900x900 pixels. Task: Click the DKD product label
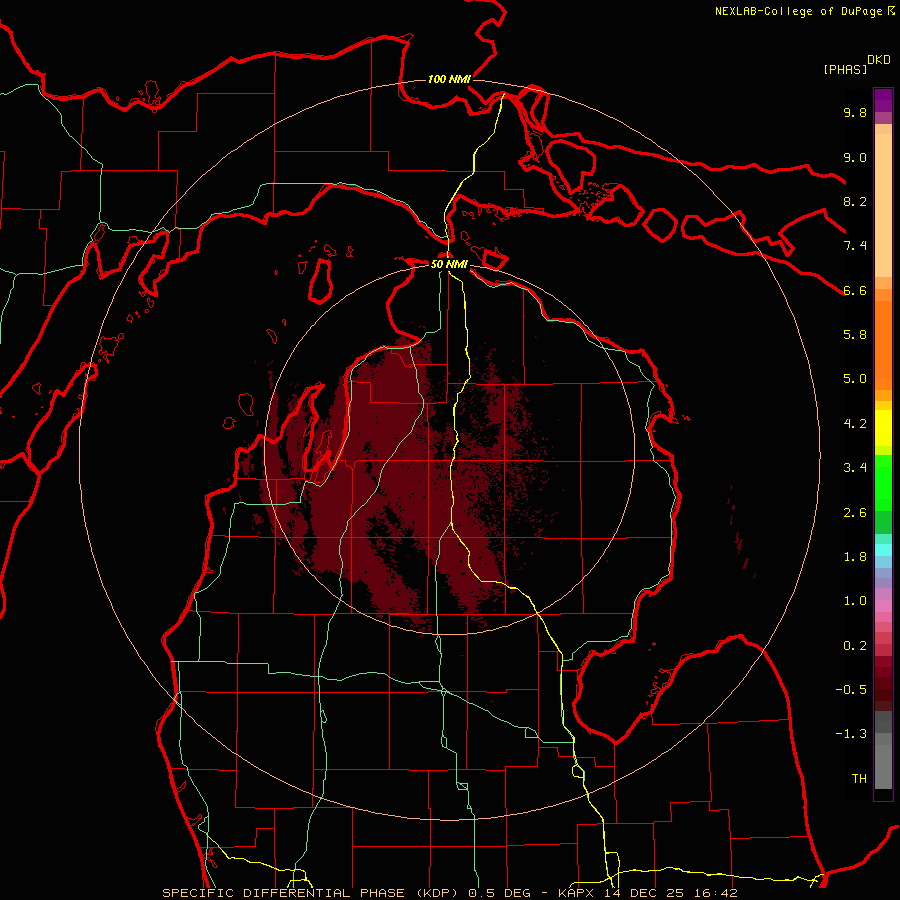click(879, 60)
